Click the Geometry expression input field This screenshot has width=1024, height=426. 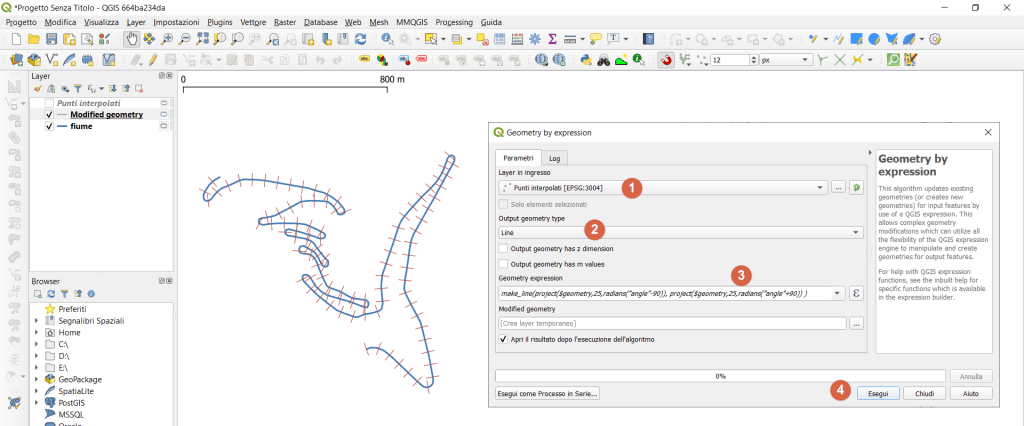click(x=668, y=293)
